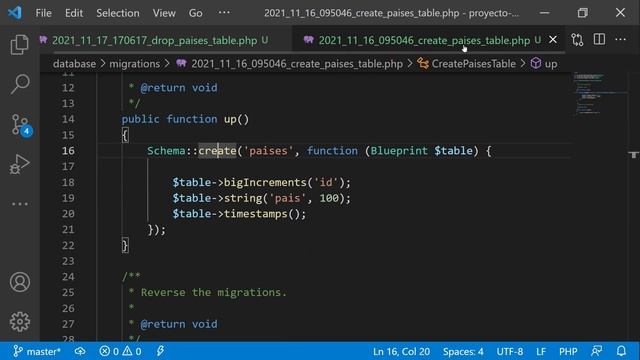Image resolution: width=640 pixels, height=360 pixels.
Task: Click file name breadcrumb segment
Action: 297,64
